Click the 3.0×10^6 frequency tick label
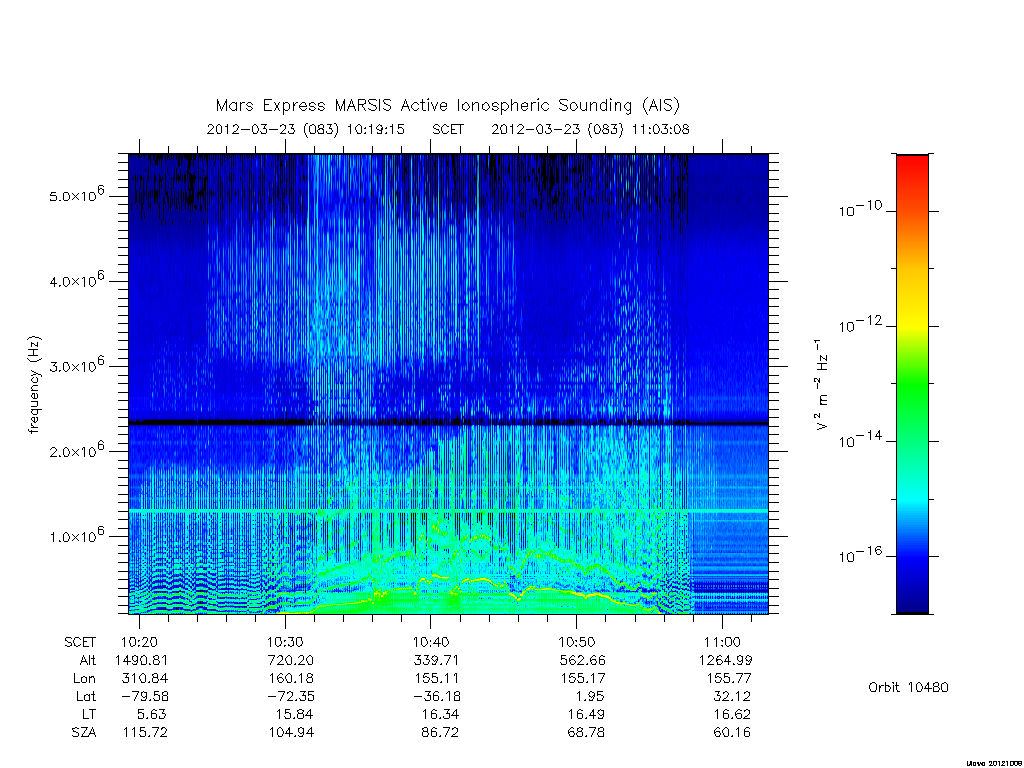The image size is (1024, 768). click(77, 365)
